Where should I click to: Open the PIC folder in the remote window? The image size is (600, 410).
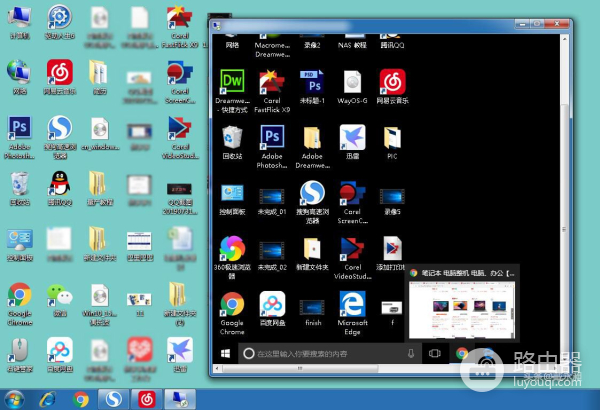(392, 137)
